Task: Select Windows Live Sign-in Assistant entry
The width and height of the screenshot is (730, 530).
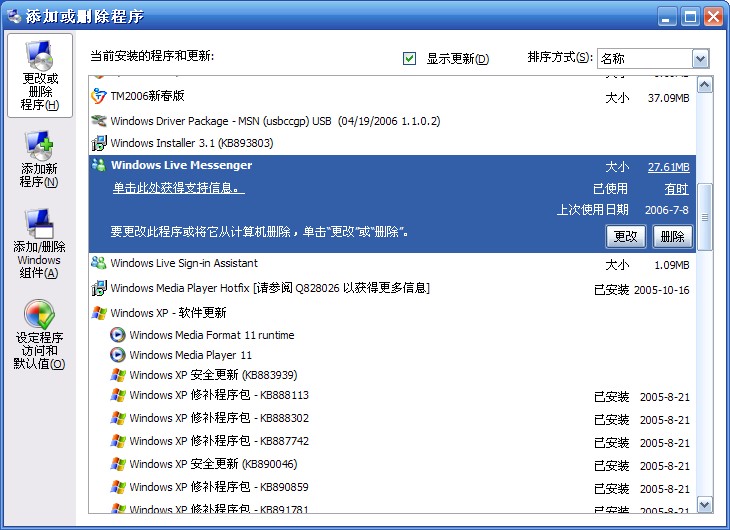Action: point(392,264)
